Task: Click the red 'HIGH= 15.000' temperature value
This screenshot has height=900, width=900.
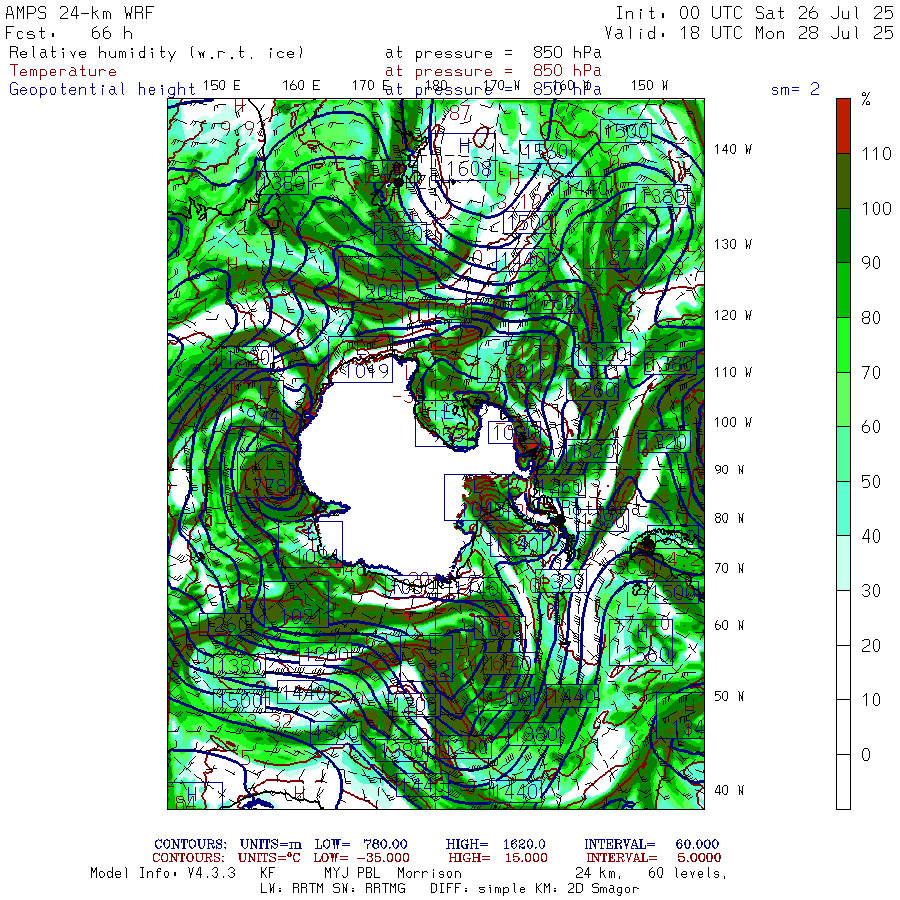Action: pos(498,858)
